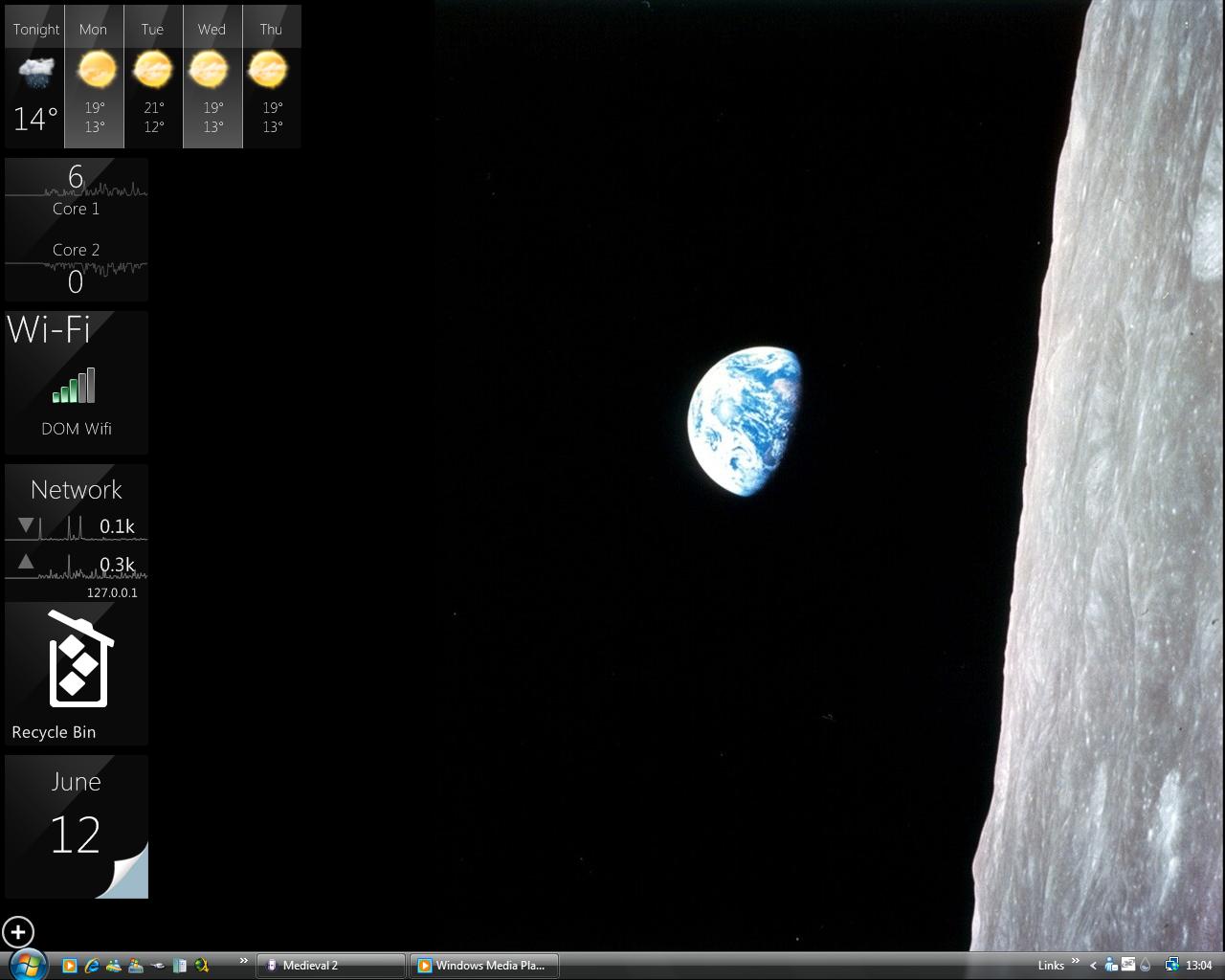
Task: Select the Mon weather forecast column
Action: coord(94,77)
